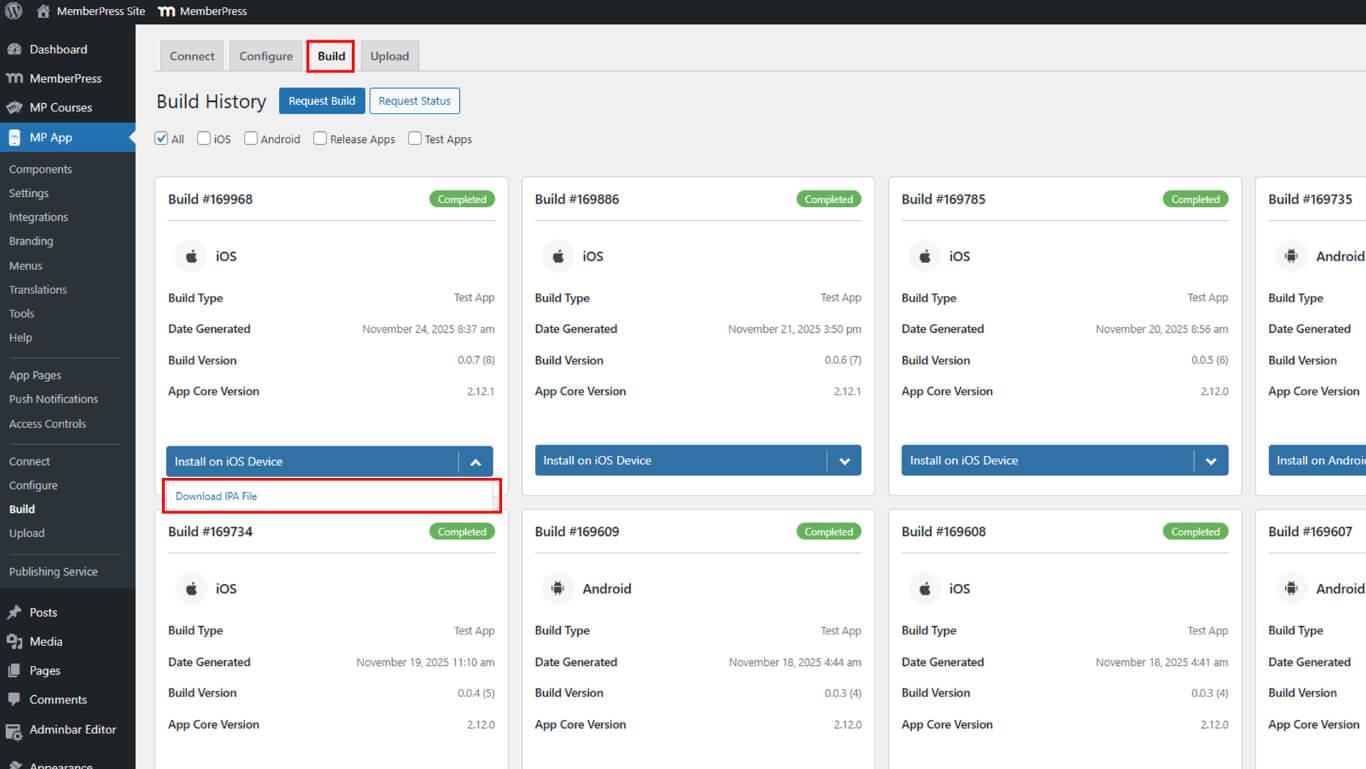The image size is (1366, 769).
Task: Click the Comments bubble icon in sidebar
Action: pyautogui.click(x=15, y=699)
